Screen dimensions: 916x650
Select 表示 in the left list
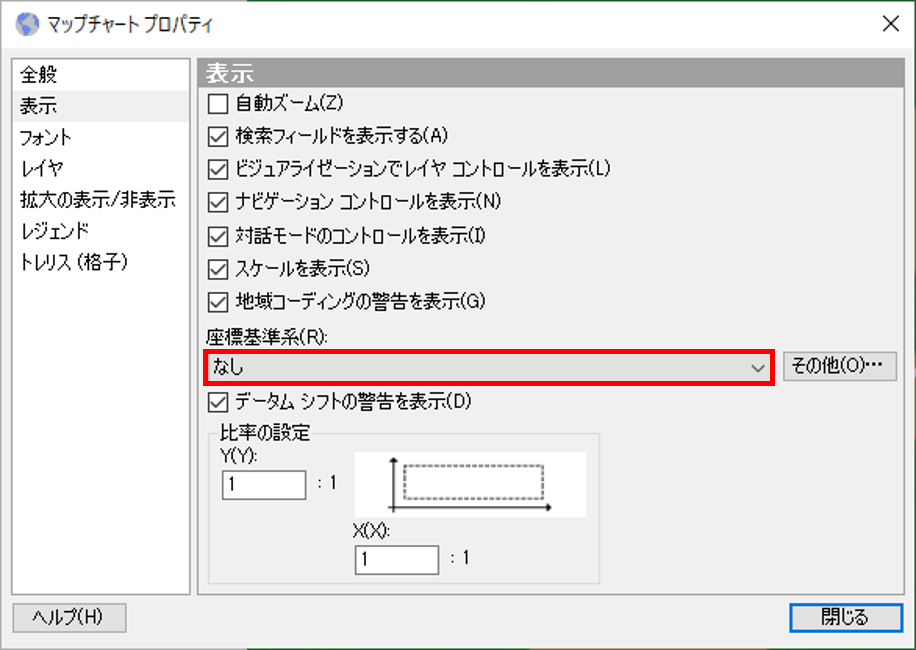coord(99,106)
